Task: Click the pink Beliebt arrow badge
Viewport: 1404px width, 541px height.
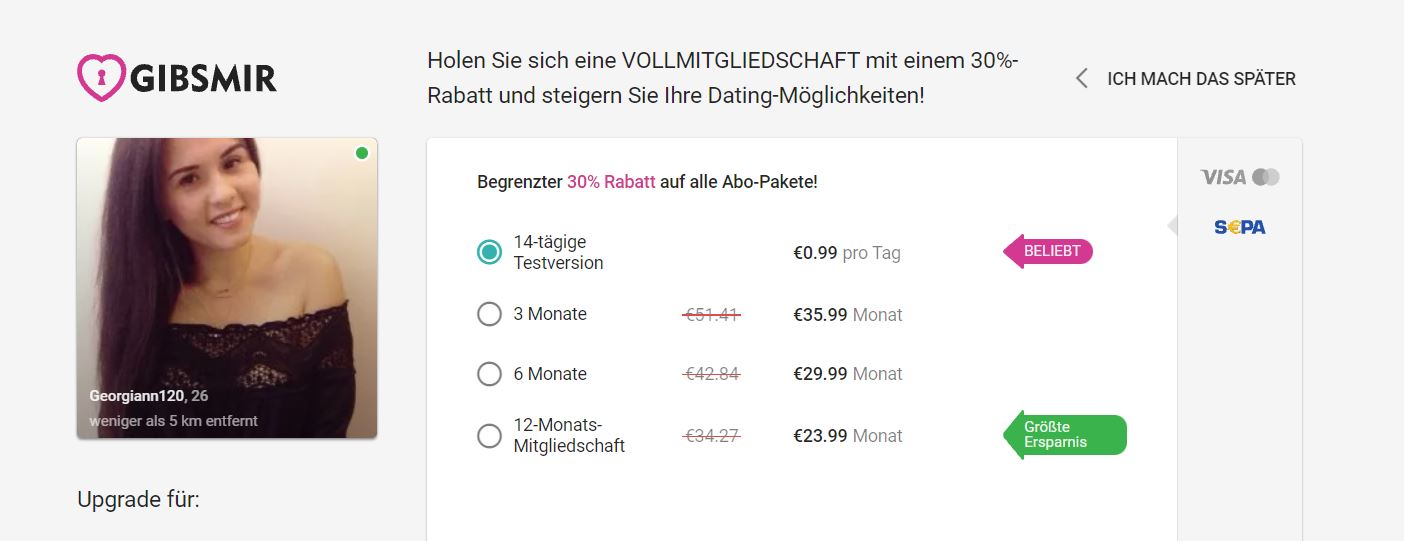Action: click(1048, 251)
